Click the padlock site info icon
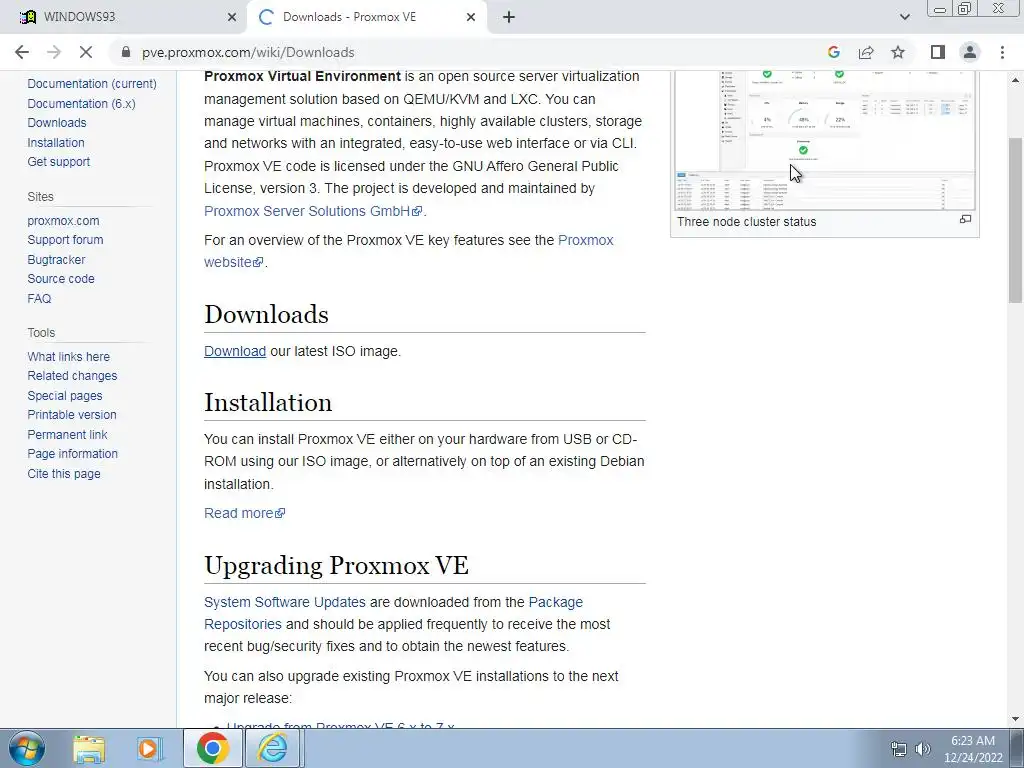The height and width of the screenshot is (768, 1024). point(126,52)
